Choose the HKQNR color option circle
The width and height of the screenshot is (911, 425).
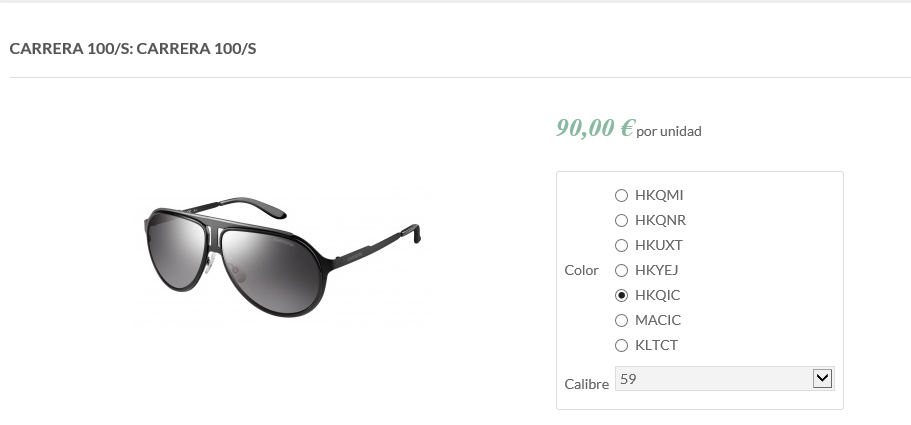coord(621,220)
